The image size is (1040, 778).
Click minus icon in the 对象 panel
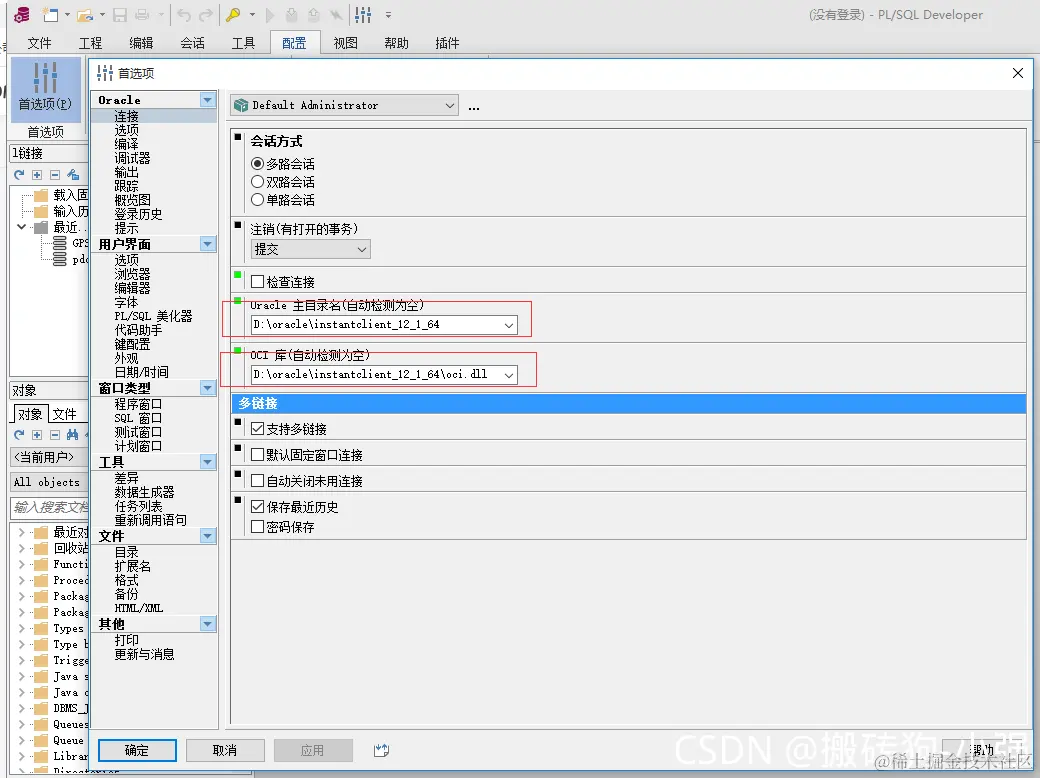(55, 434)
